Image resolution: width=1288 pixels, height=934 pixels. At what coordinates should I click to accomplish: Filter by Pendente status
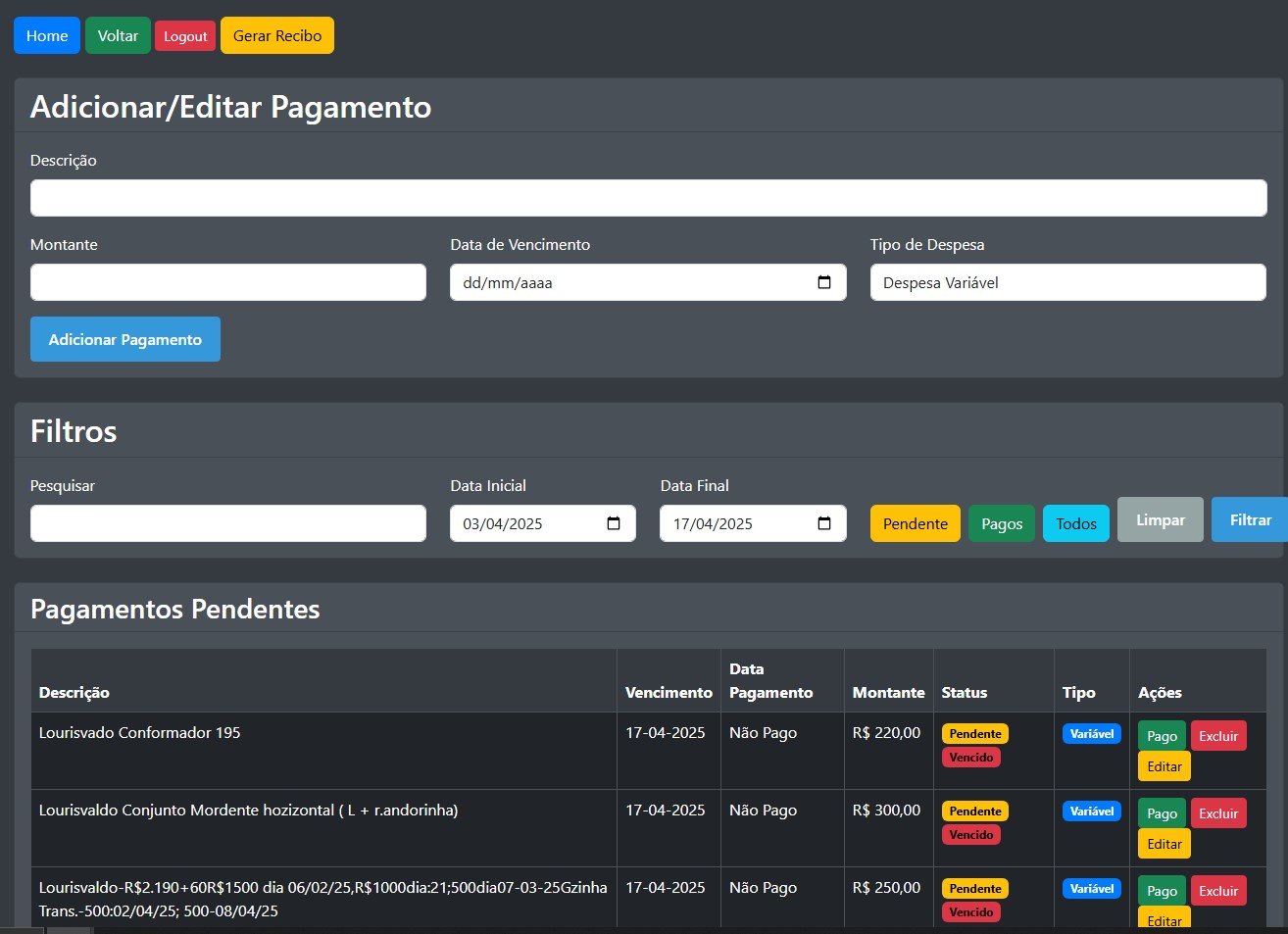pyautogui.click(x=915, y=523)
